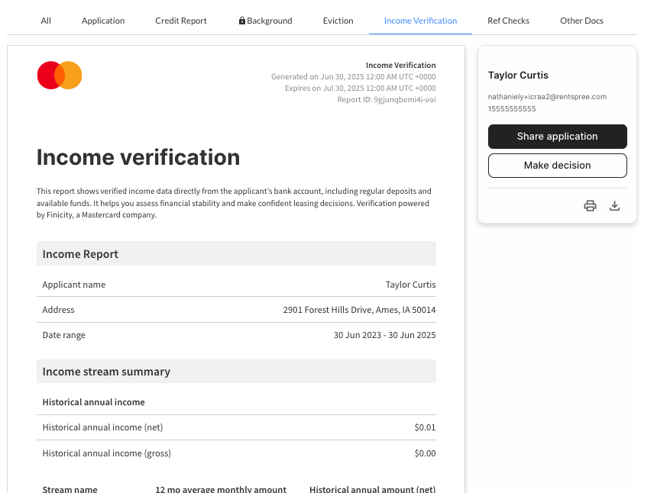Viewport: 670px width, 493px height.
Task: Click the Make decision button
Action: tap(557, 165)
